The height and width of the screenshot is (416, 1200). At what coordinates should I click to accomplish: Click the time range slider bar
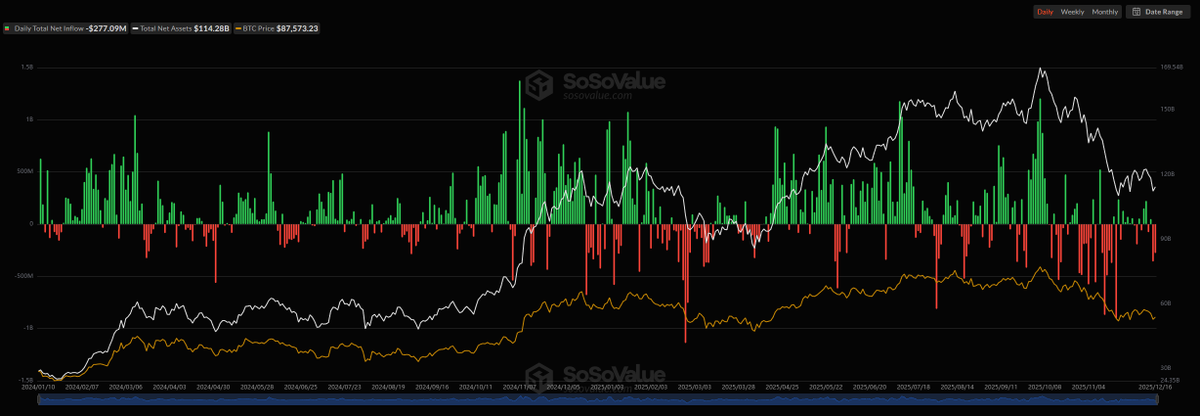[599, 399]
